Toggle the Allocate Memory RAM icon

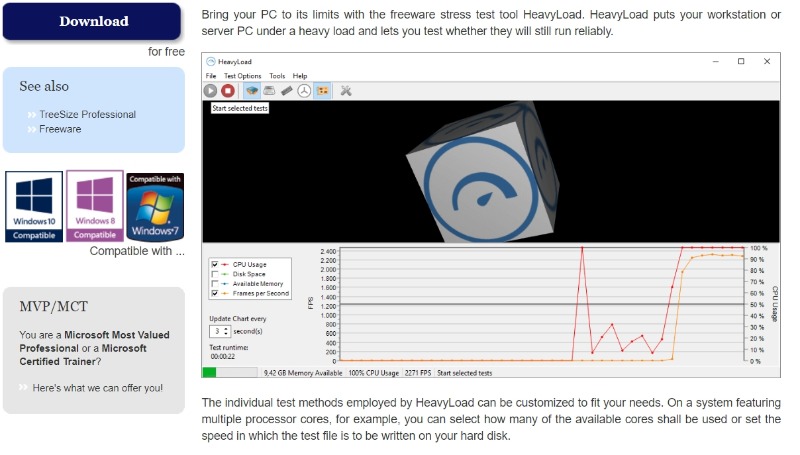pyautogui.click(x=287, y=91)
